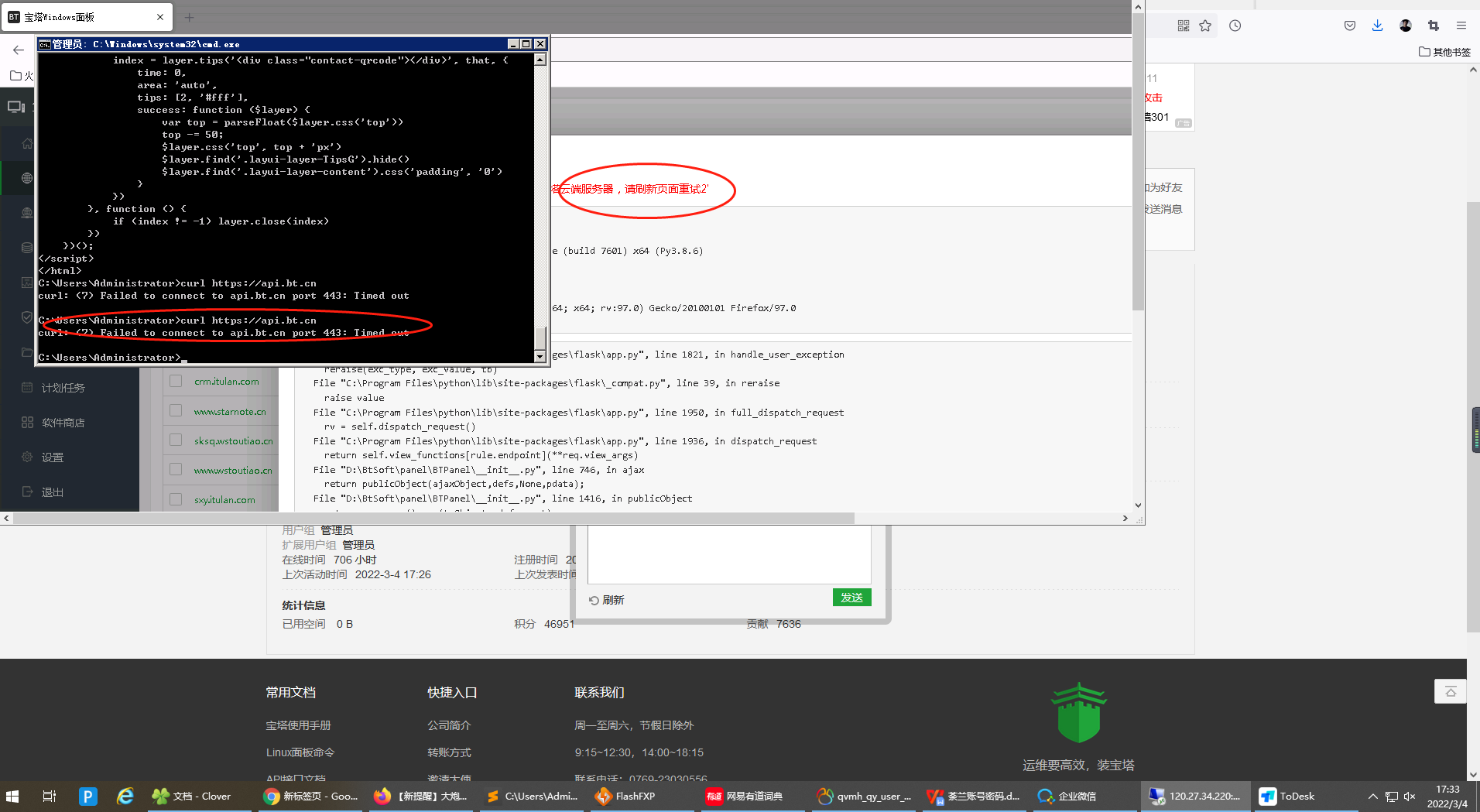Open 公司简介 footer link
The image size is (1480, 812).
[x=449, y=725]
